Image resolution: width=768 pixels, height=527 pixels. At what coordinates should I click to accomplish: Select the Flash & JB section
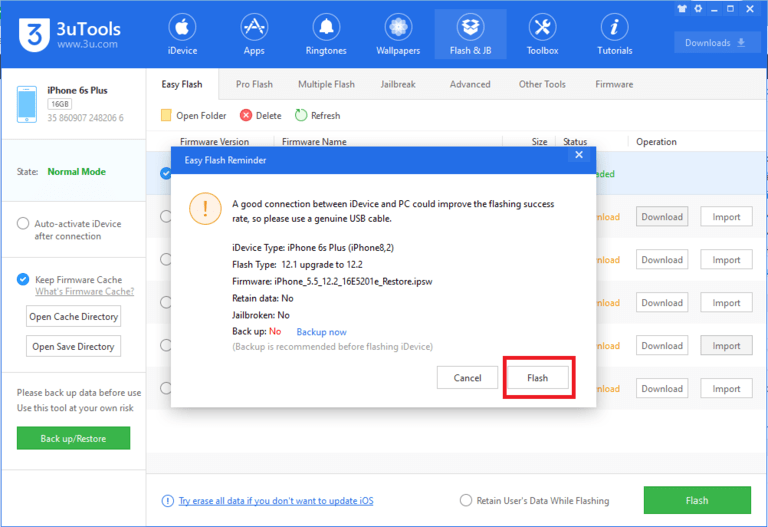pos(470,35)
